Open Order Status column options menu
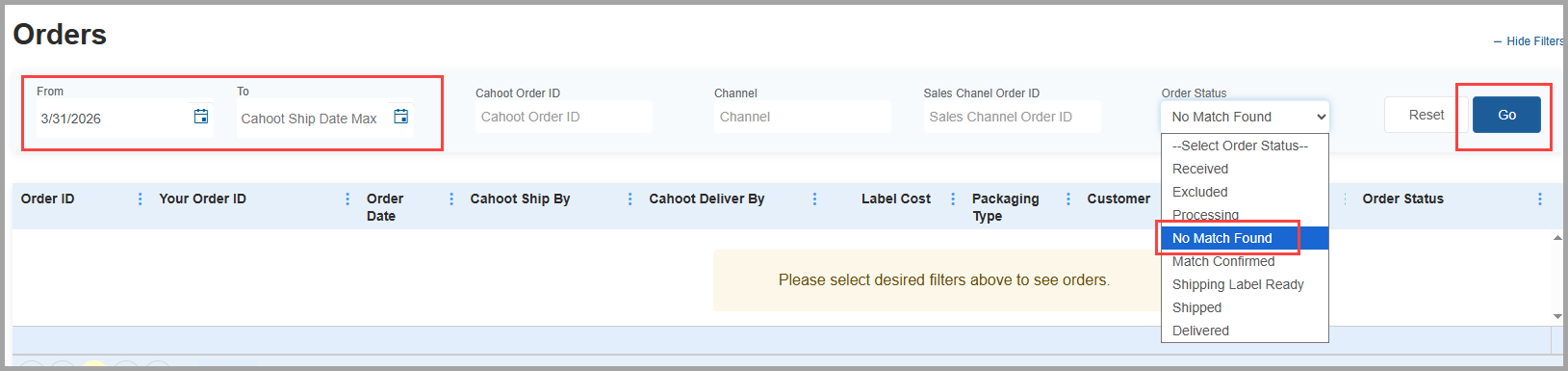This screenshot has height=371, width=1568. tap(1540, 199)
